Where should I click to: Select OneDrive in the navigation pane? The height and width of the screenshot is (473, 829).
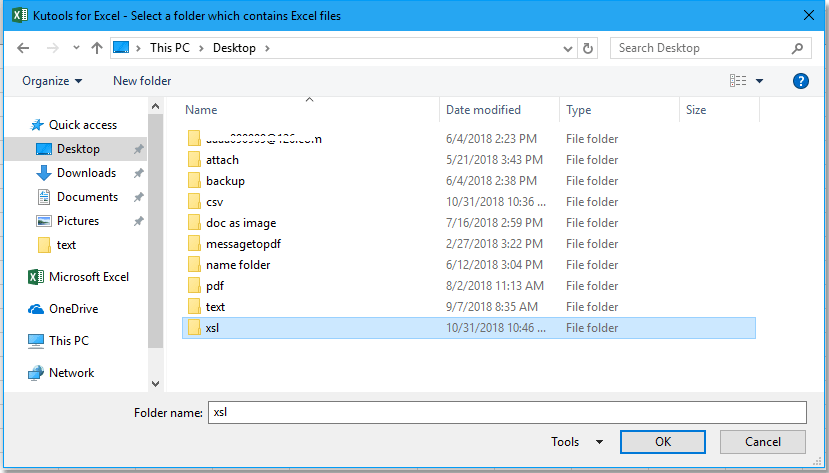pyautogui.click(x=73, y=309)
